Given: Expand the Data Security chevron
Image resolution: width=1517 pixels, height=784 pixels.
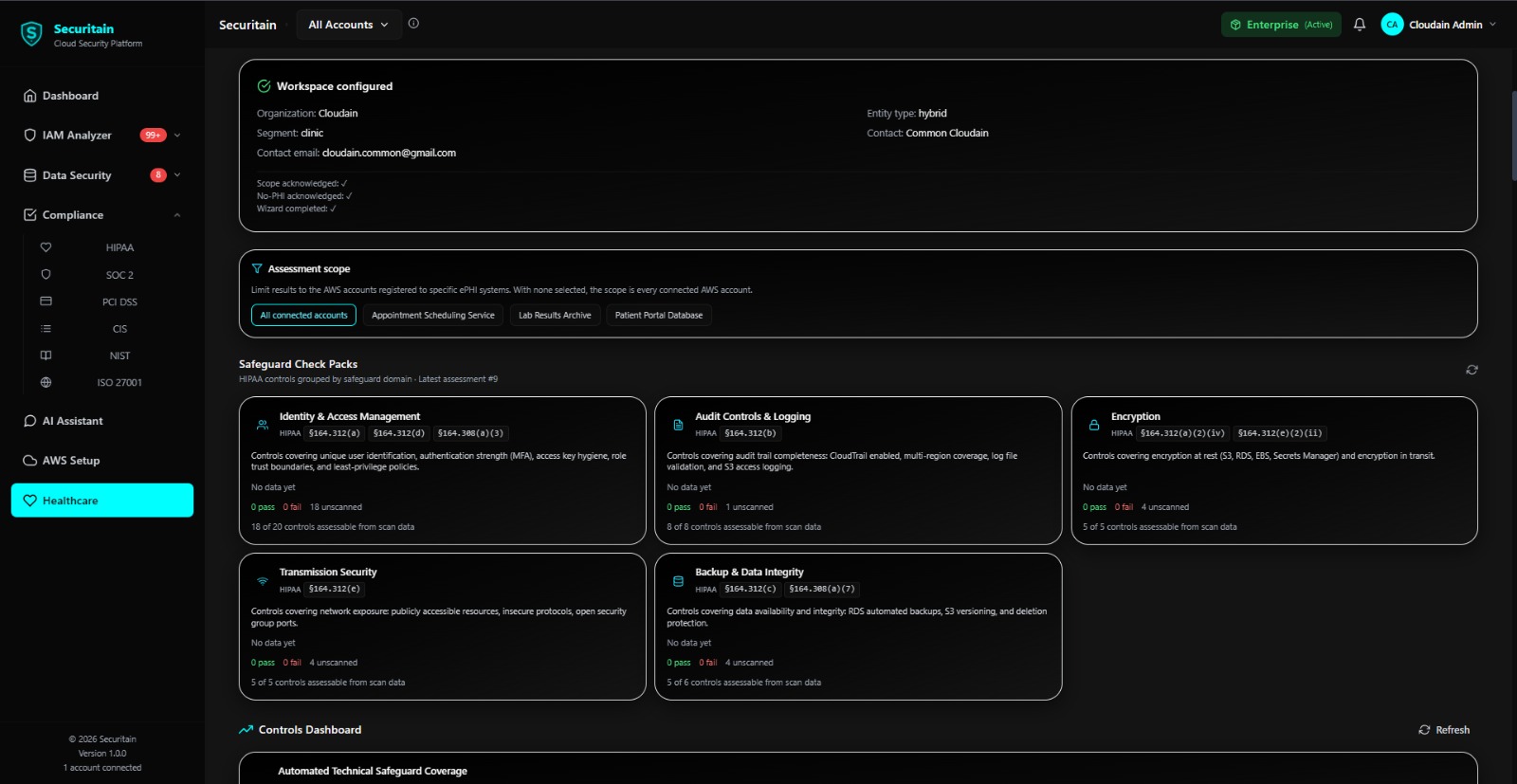Looking at the screenshot, I should pos(177,175).
